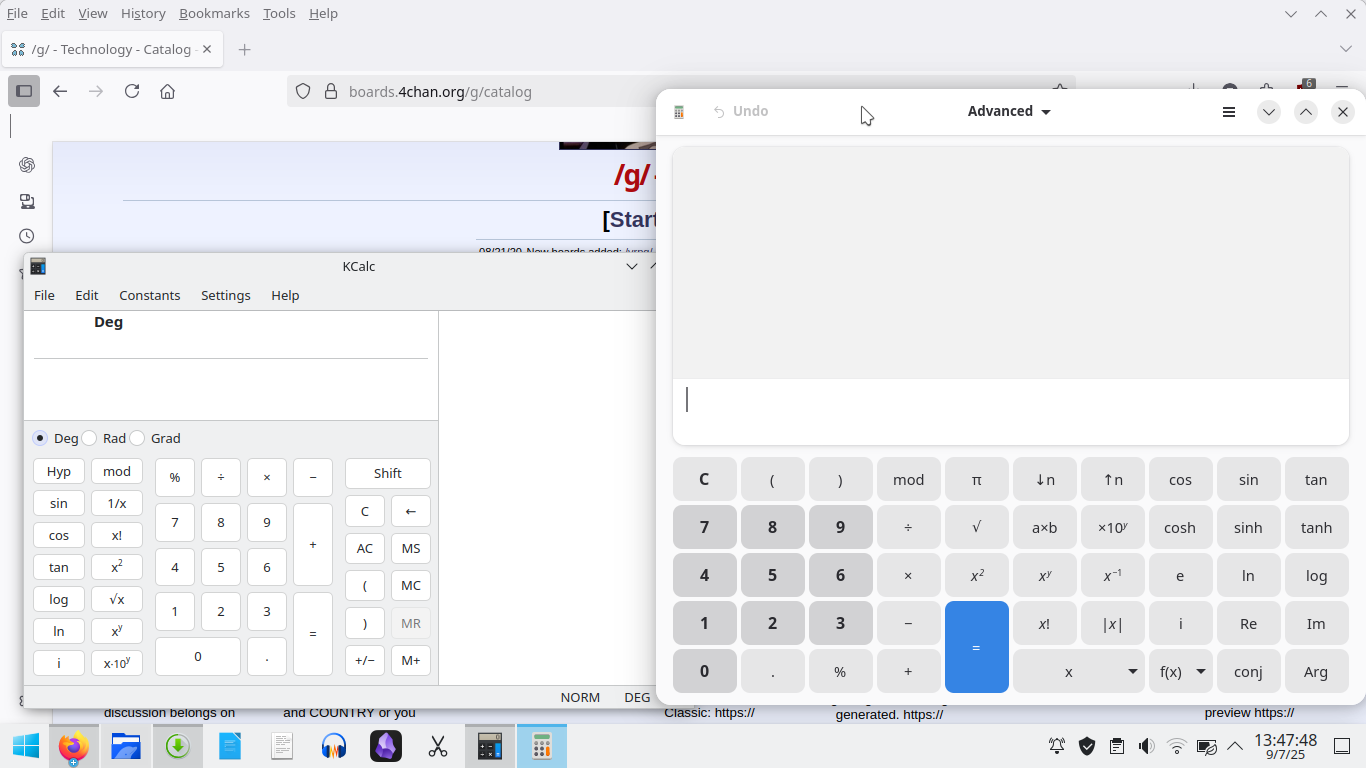Open Windows-style start menu on taskbar
Viewport: 1366px width, 768px height.
(26, 746)
